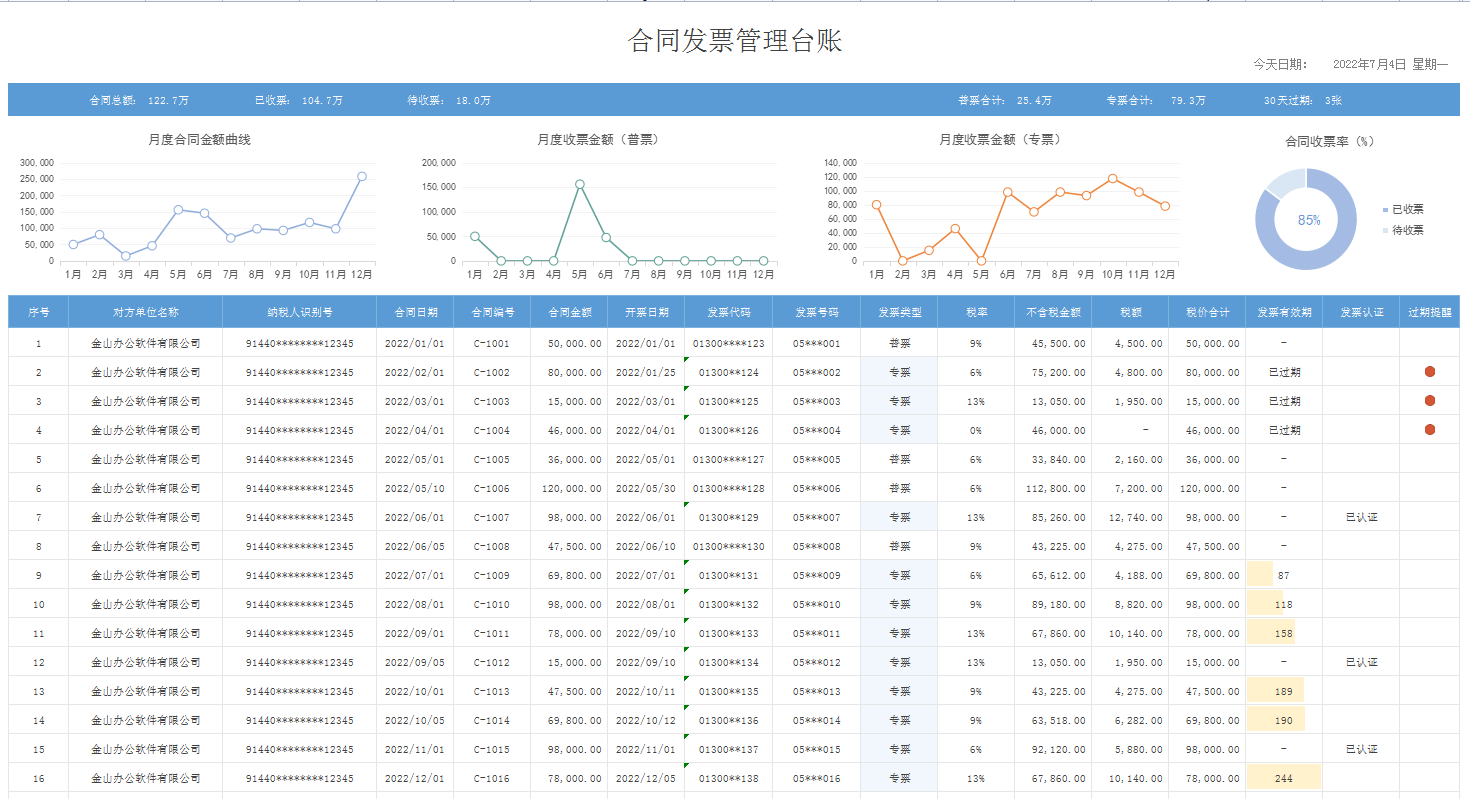Select the 已认证 cell in row 7
Image resolution: width=1470 pixels, height=799 pixels.
1361,517
